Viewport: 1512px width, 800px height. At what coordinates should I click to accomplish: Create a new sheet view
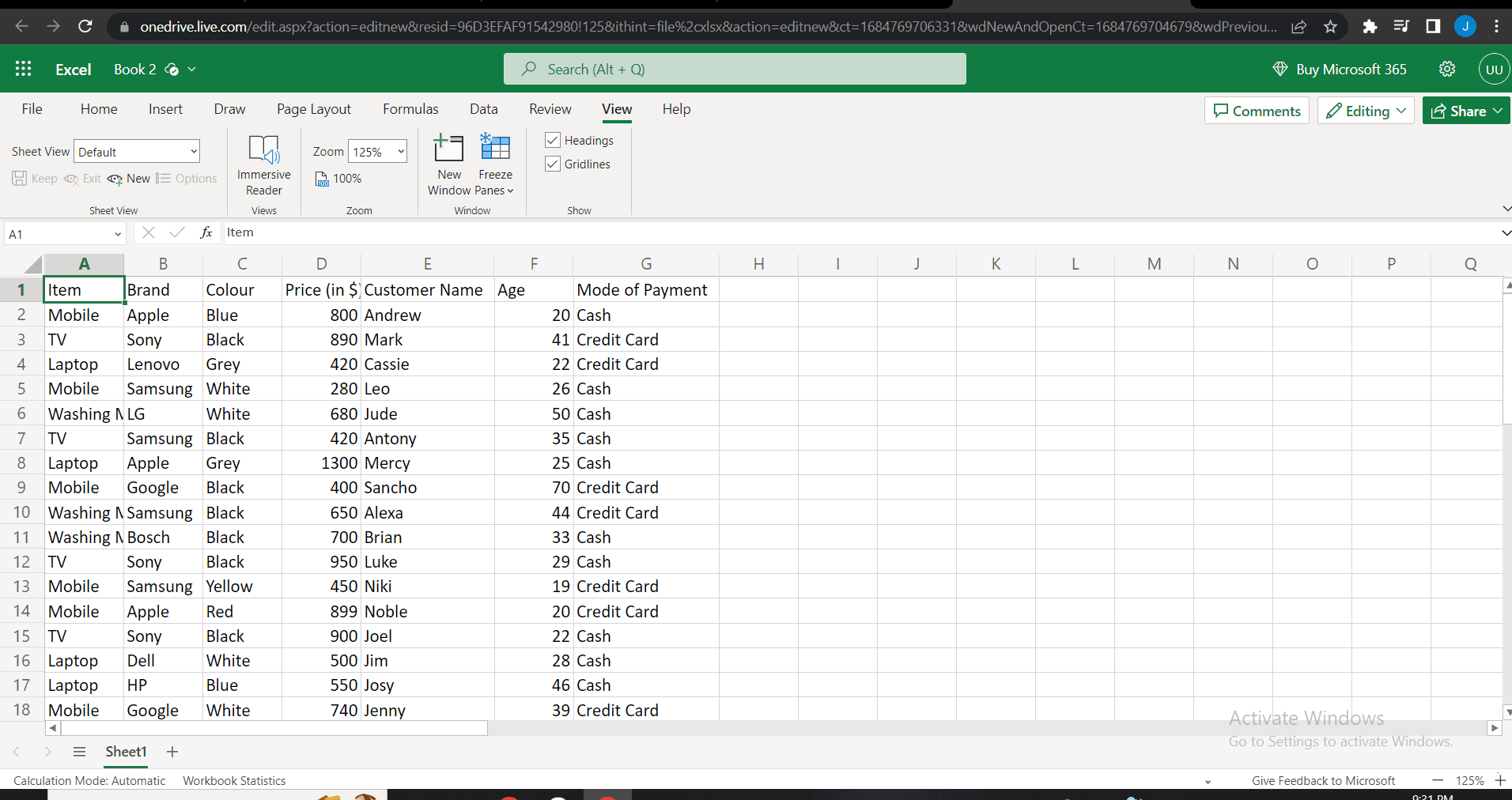coord(129,179)
